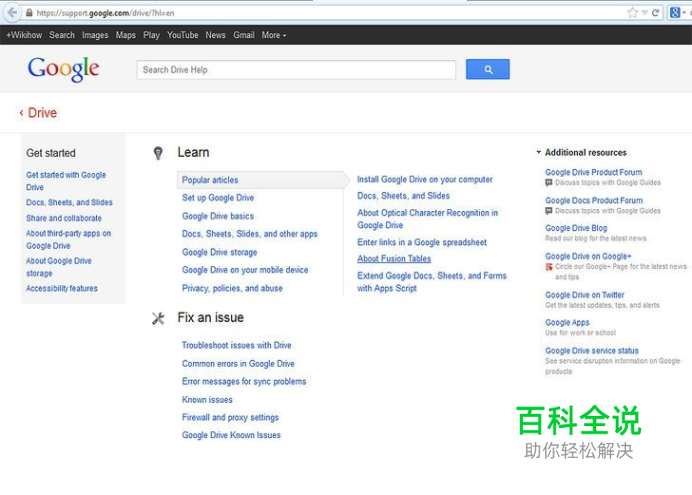This screenshot has height=495, width=692.
Task: Open +Wikihow in the top bar
Action: pos(24,35)
